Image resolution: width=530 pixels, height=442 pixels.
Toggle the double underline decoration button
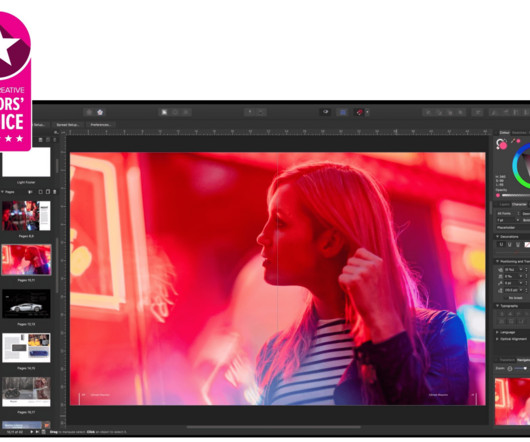tap(510, 245)
